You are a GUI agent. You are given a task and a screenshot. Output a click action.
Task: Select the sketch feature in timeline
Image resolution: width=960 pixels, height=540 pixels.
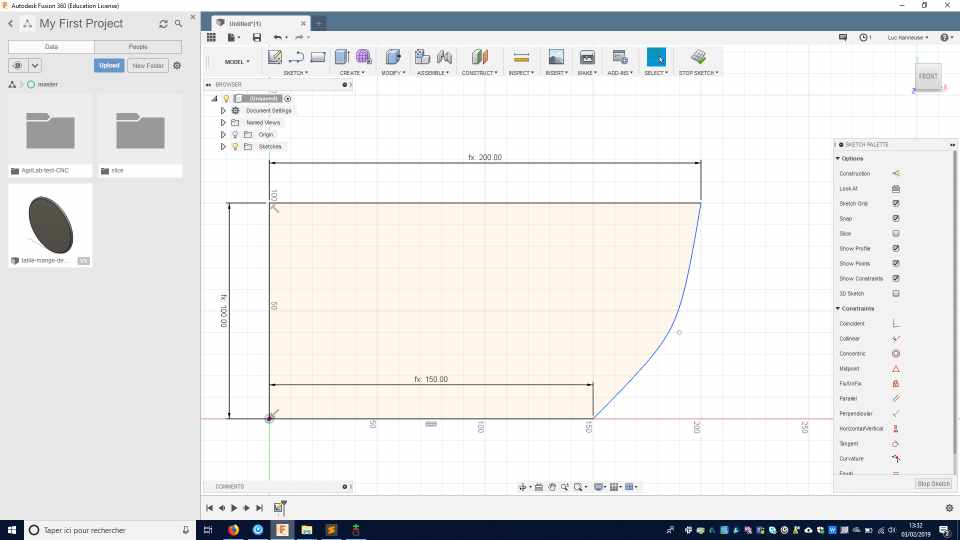[279, 507]
